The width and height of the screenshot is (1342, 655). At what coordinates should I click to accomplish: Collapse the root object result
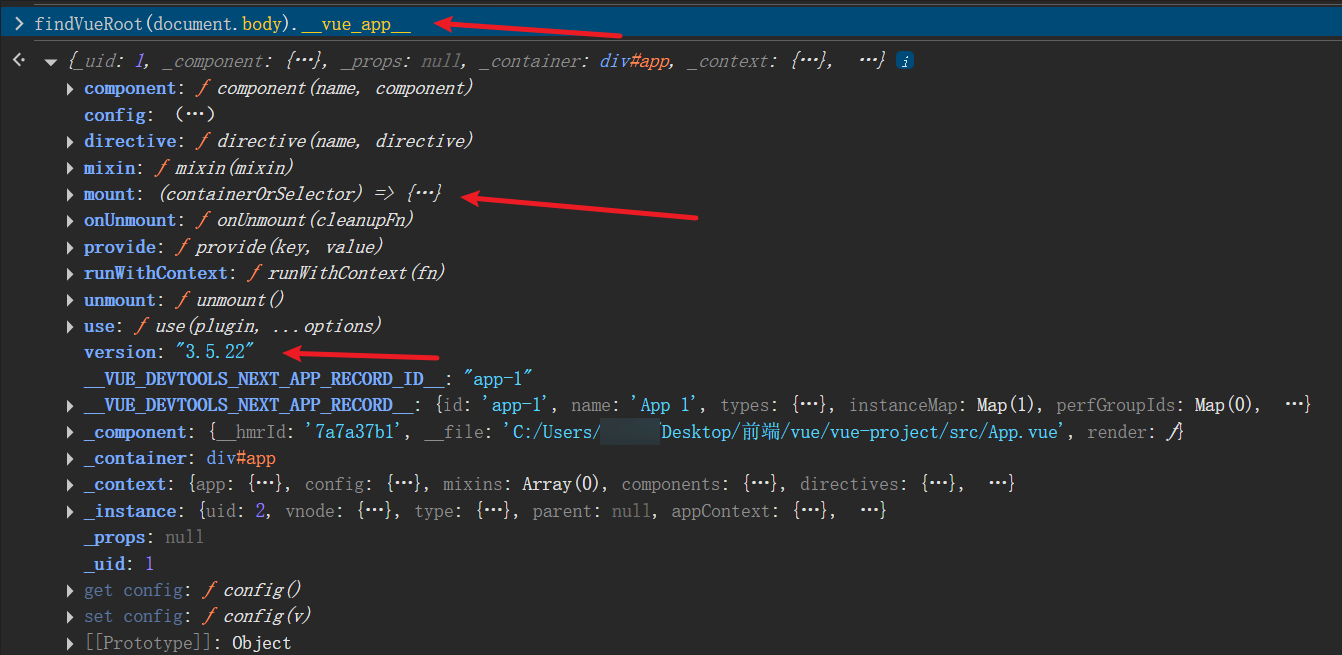(x=50, y=62)
